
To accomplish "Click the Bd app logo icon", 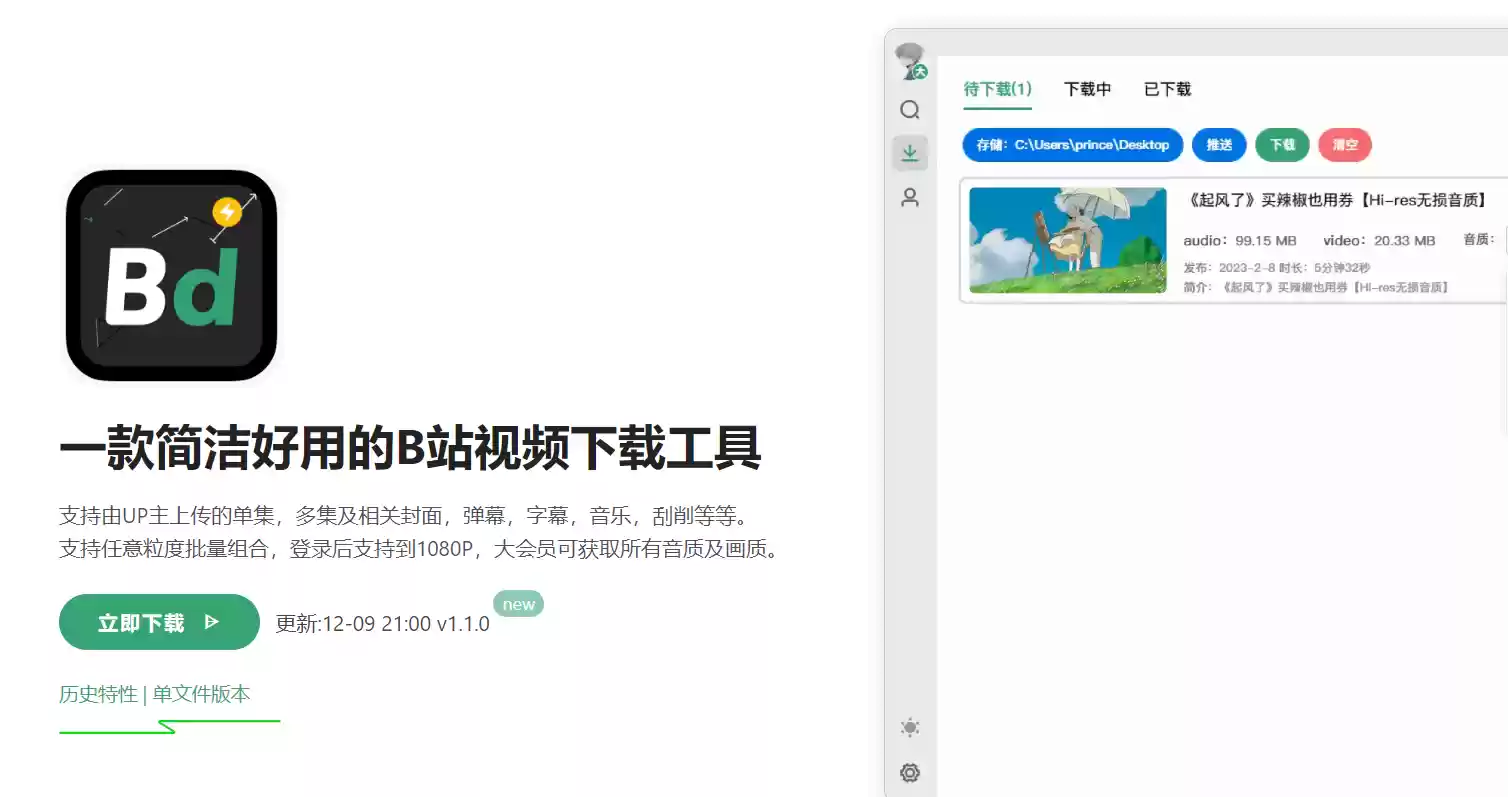I will point(170,277).
